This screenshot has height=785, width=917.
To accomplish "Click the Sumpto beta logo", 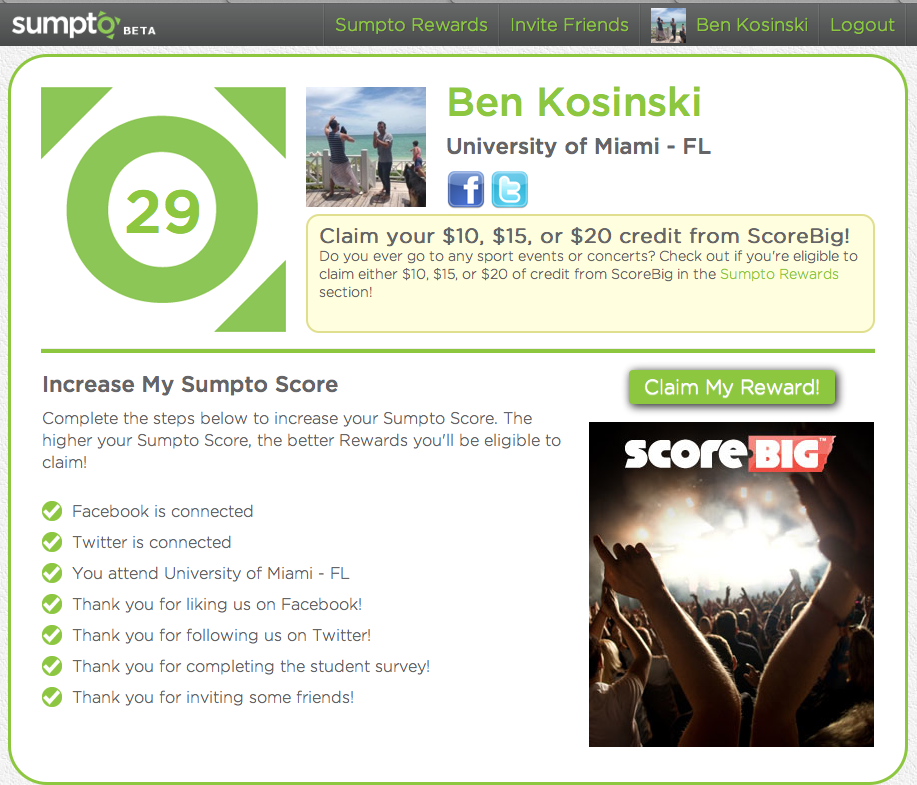I will point(84,25).
